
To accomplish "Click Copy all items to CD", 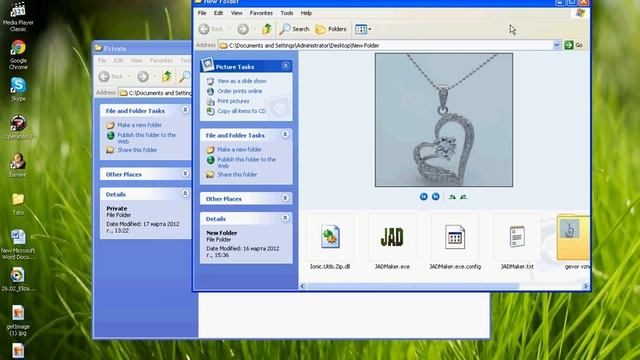I will click(x=241, y=111).
